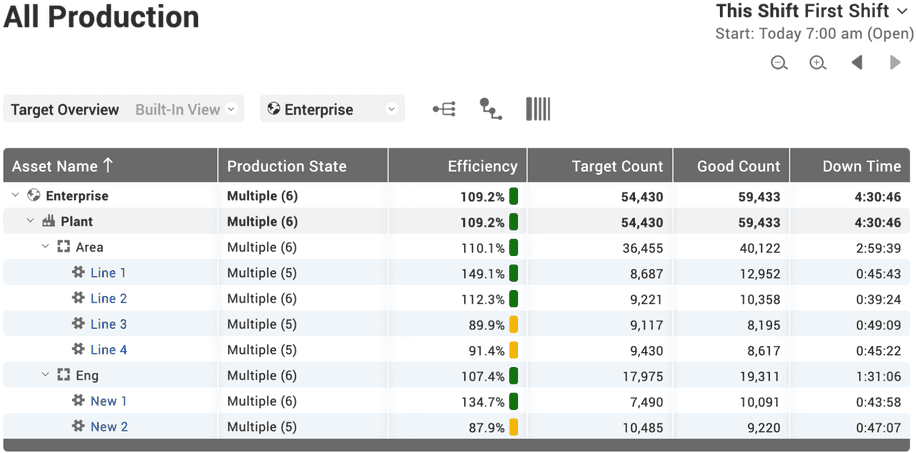Sort by Asset Name column header

pos(110,166)
